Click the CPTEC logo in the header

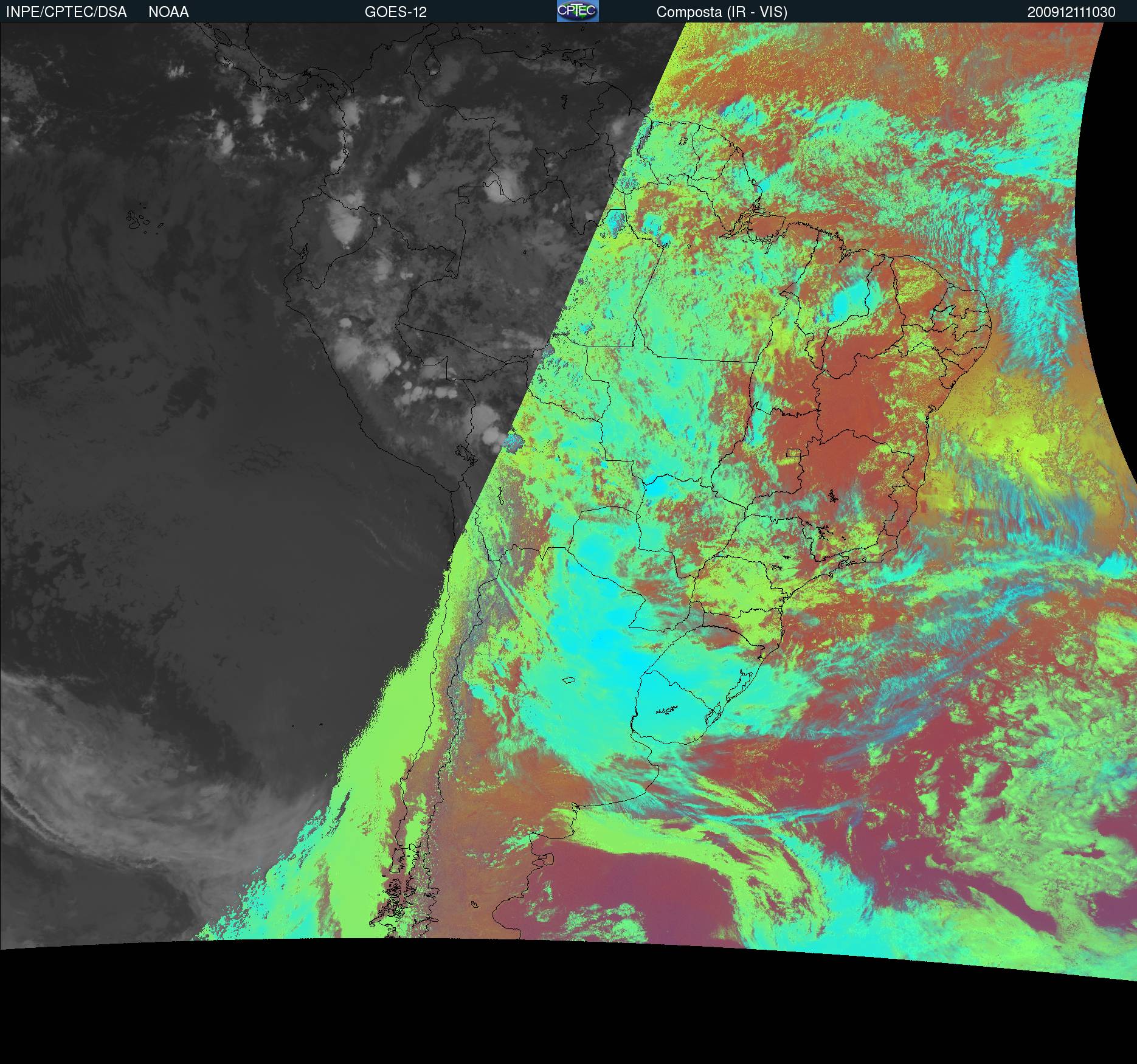tap(578, 11)
